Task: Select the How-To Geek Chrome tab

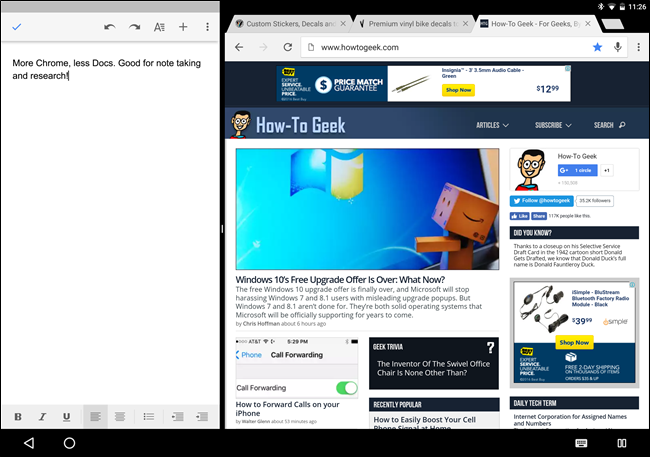Action: point(535,24)
